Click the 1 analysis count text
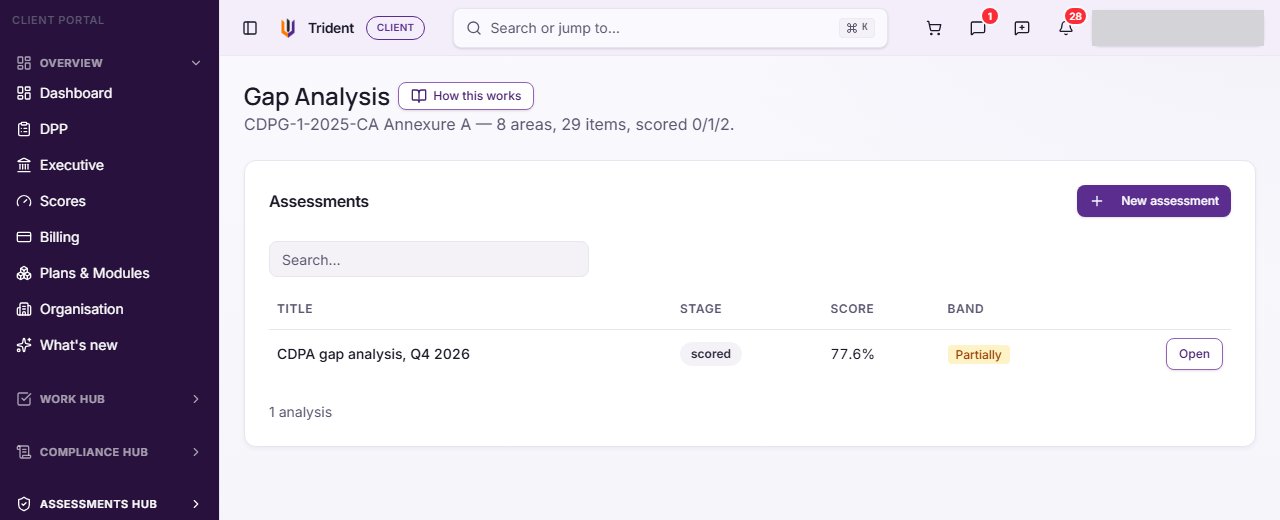This screenshot has width=1280, height=520. [300, 412]
